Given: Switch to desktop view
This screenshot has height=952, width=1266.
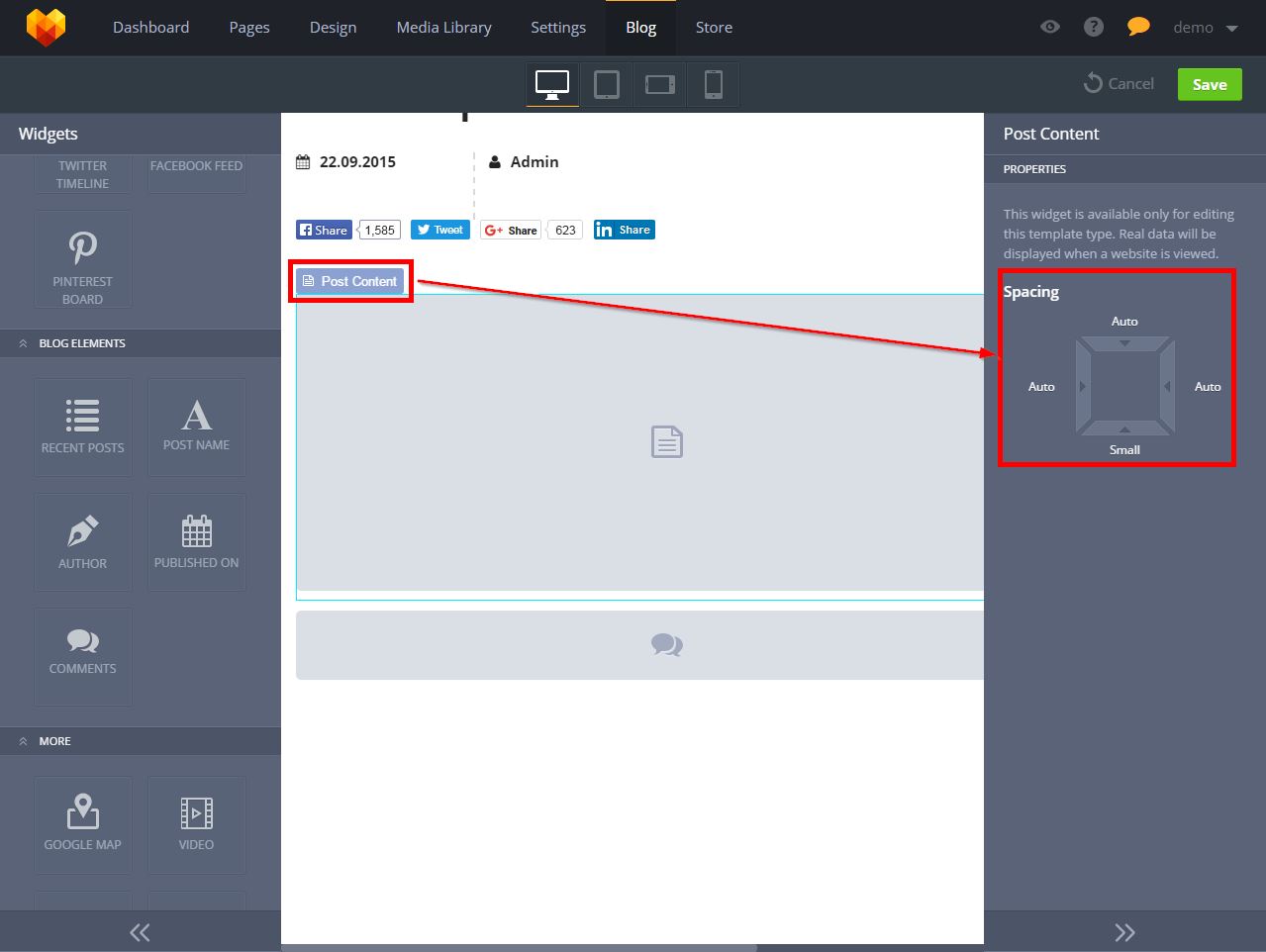Looking at the screenshot, I should (552, 84).
